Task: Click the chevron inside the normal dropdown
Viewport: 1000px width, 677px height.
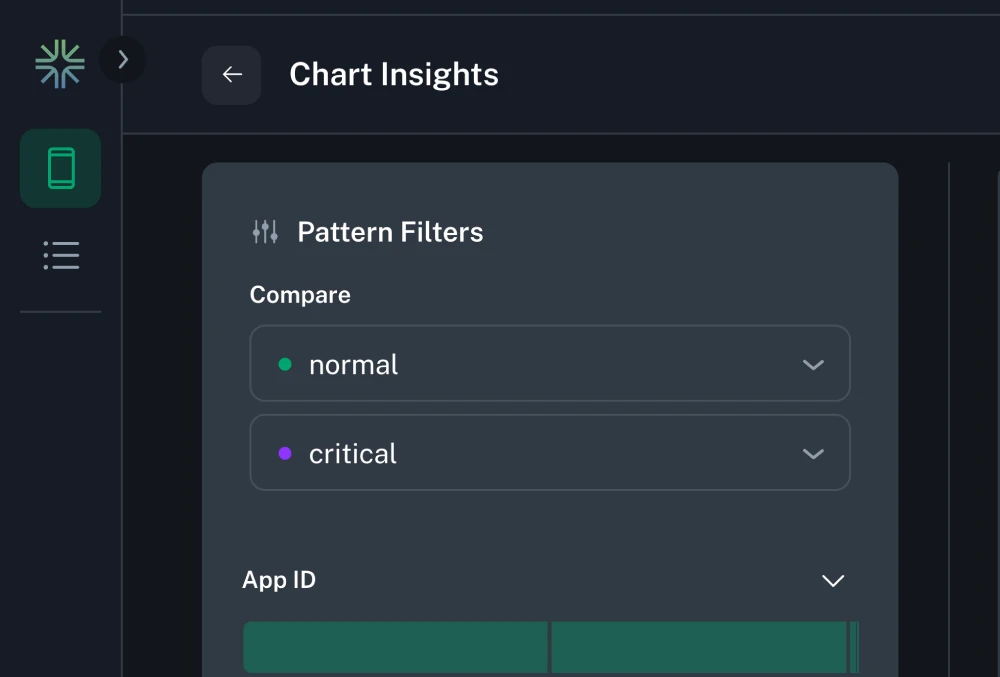Action: click(x=813, y=364)
